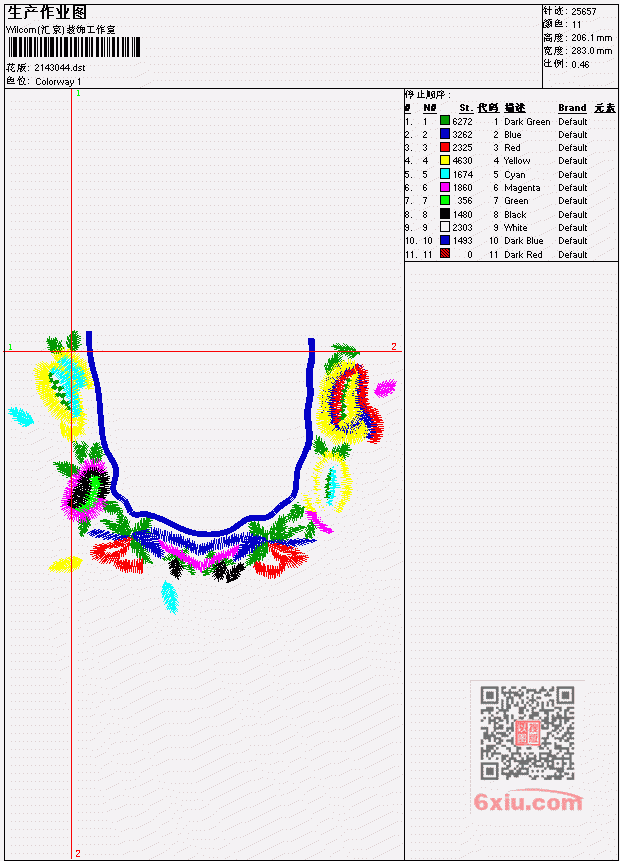Click the "Yellow" description text
This screenshot has height=861, width=620.
(x=517, y=161)
